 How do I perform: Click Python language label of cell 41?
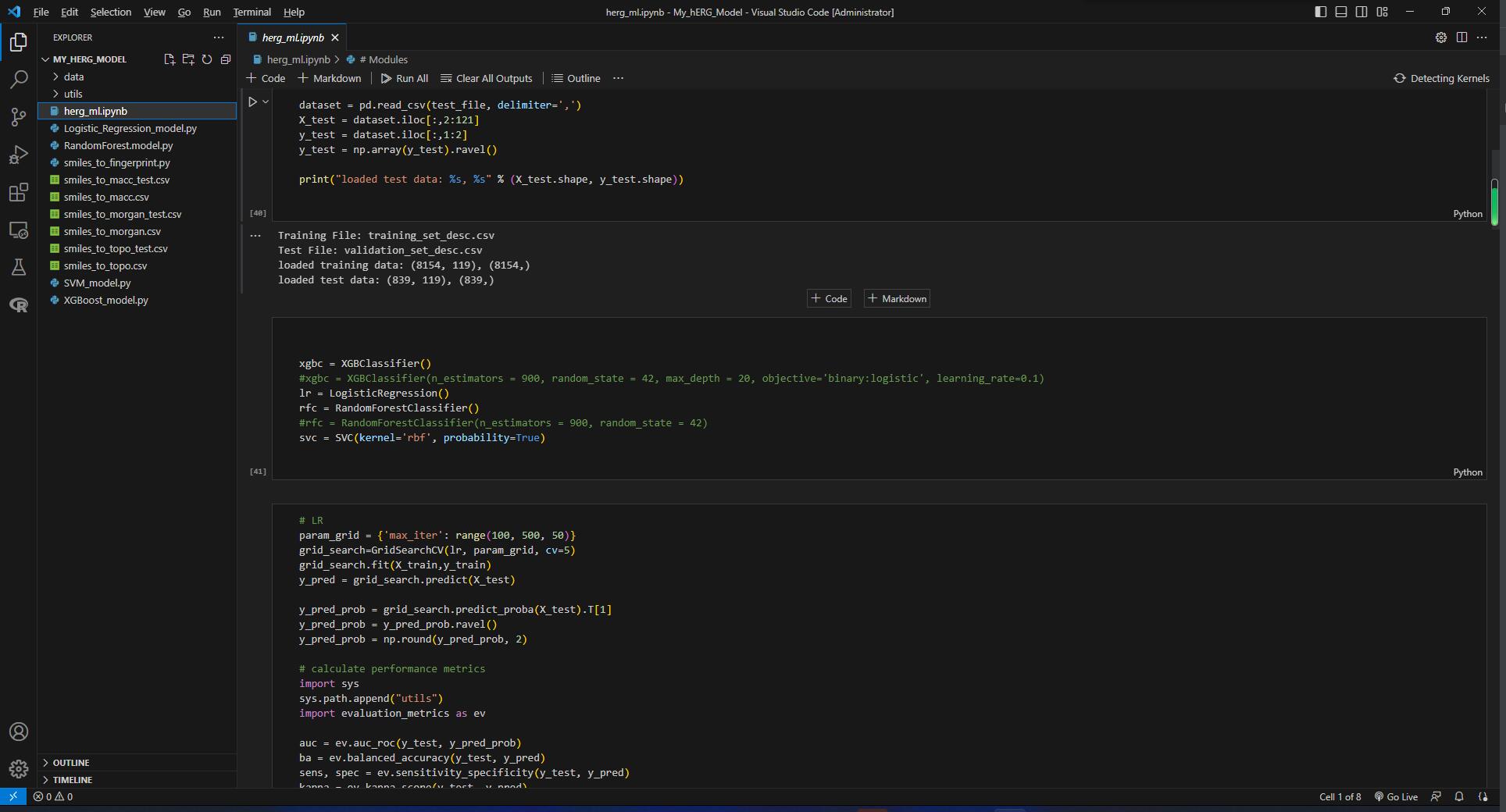click(1467, 472)
